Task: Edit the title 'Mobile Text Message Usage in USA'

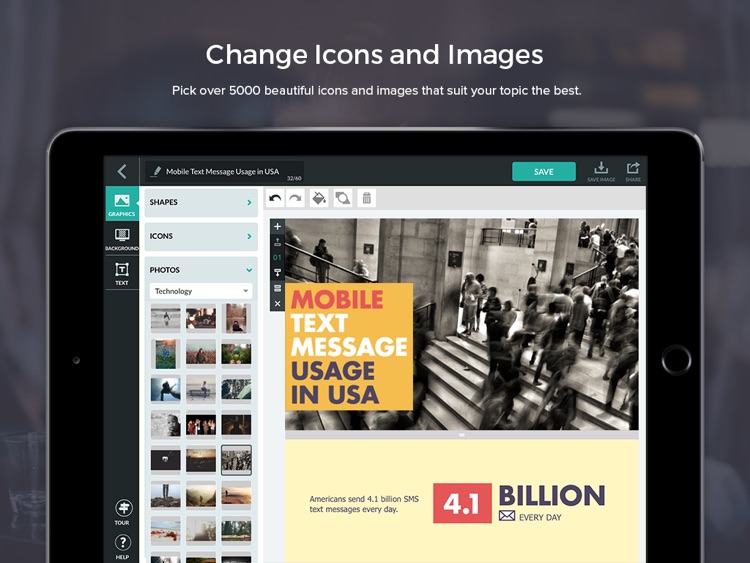Action: pyautogui.click(x=222, y=171)
